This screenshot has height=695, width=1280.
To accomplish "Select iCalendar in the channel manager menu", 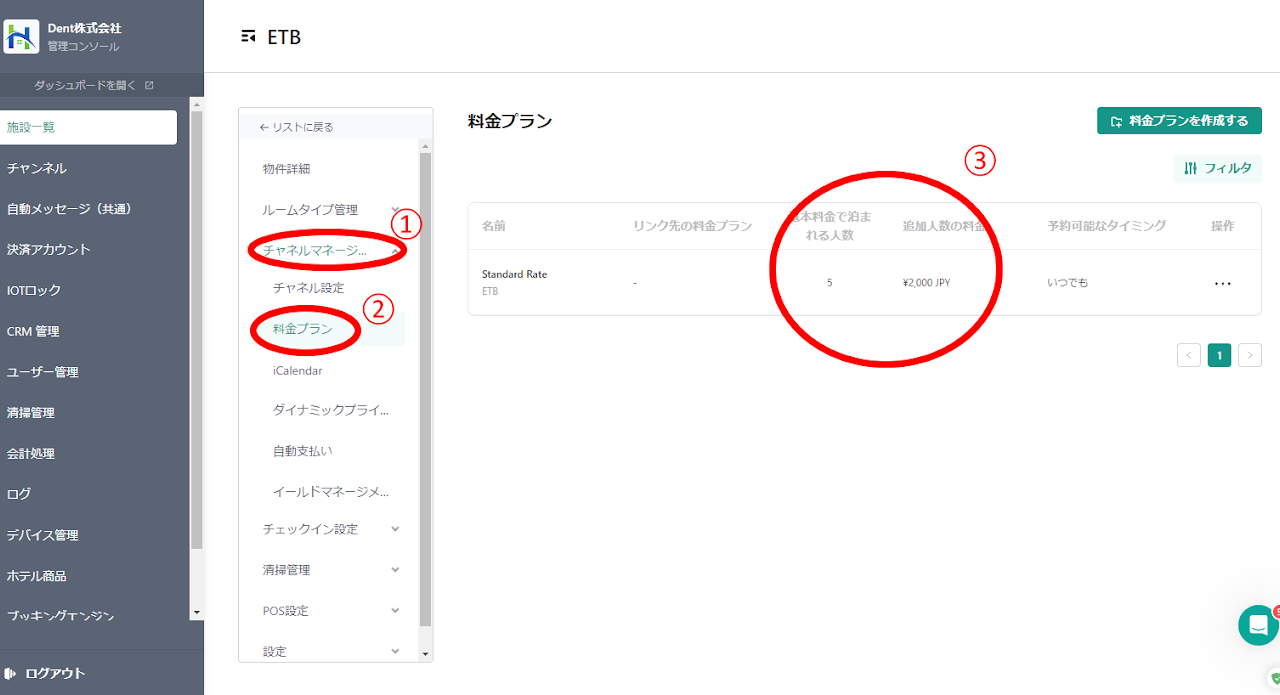I will click(297, 370).
